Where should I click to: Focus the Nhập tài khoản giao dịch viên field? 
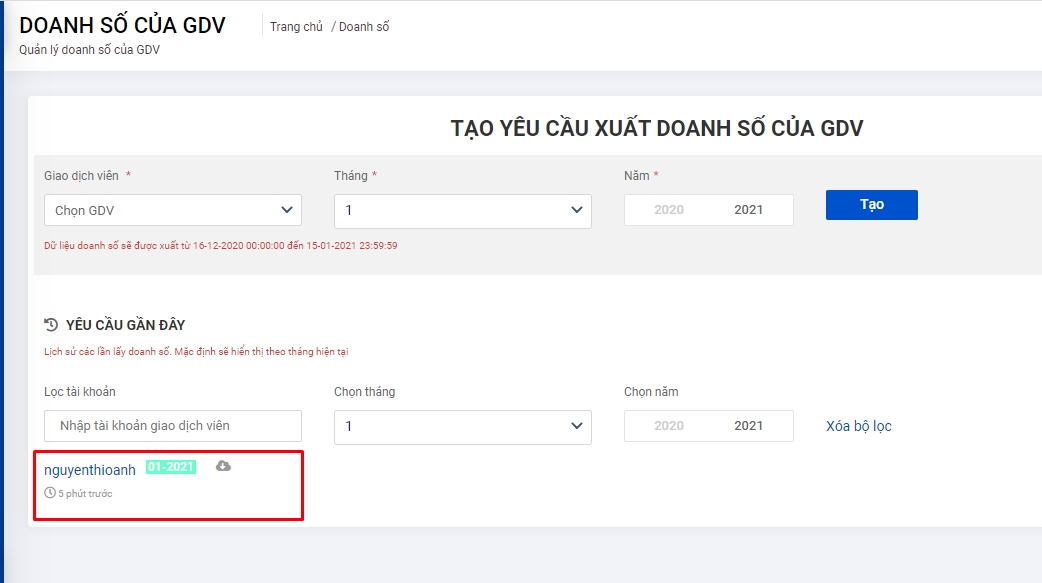click(173, 426)
